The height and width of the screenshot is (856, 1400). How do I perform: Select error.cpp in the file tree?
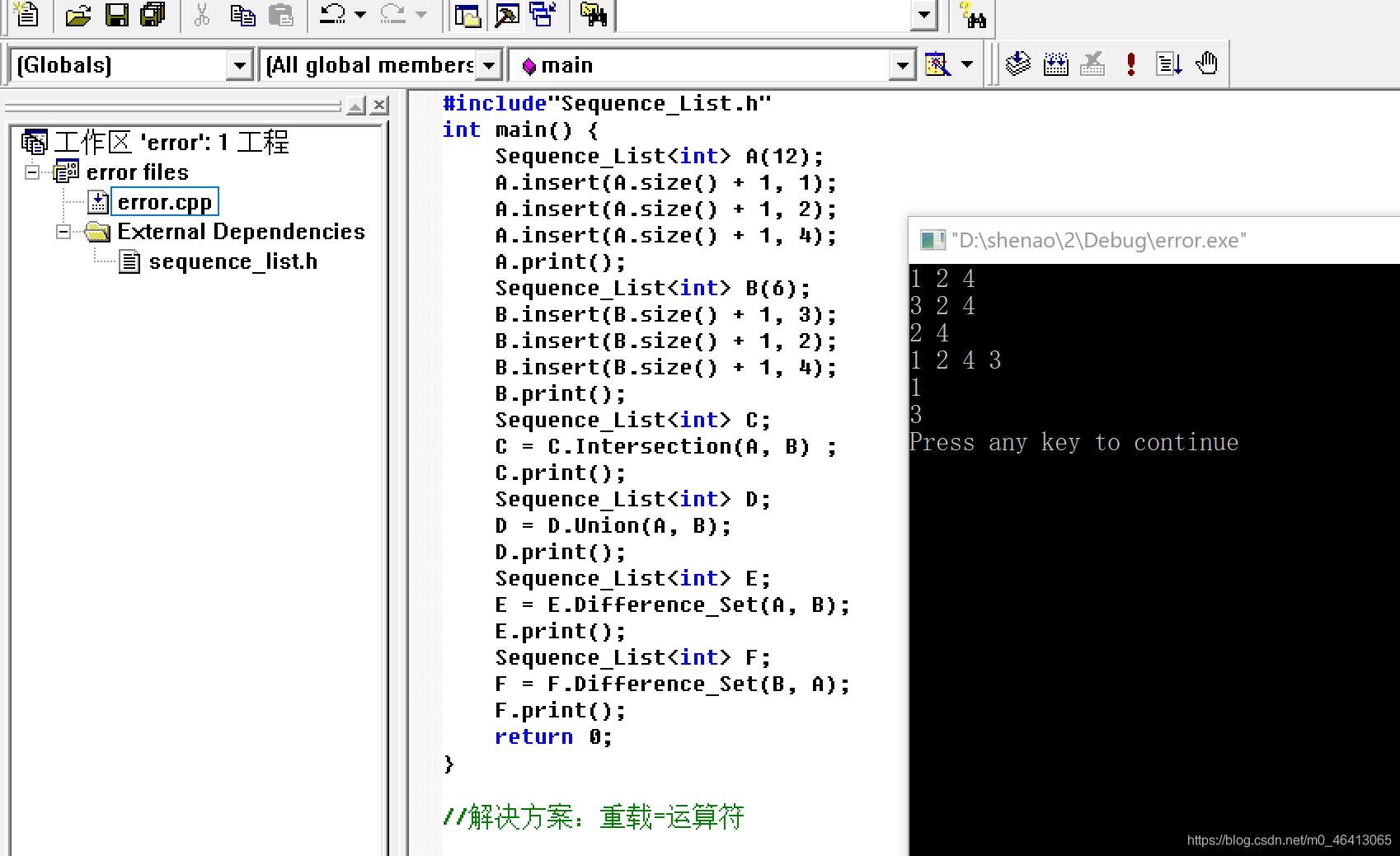pos(165,202)
